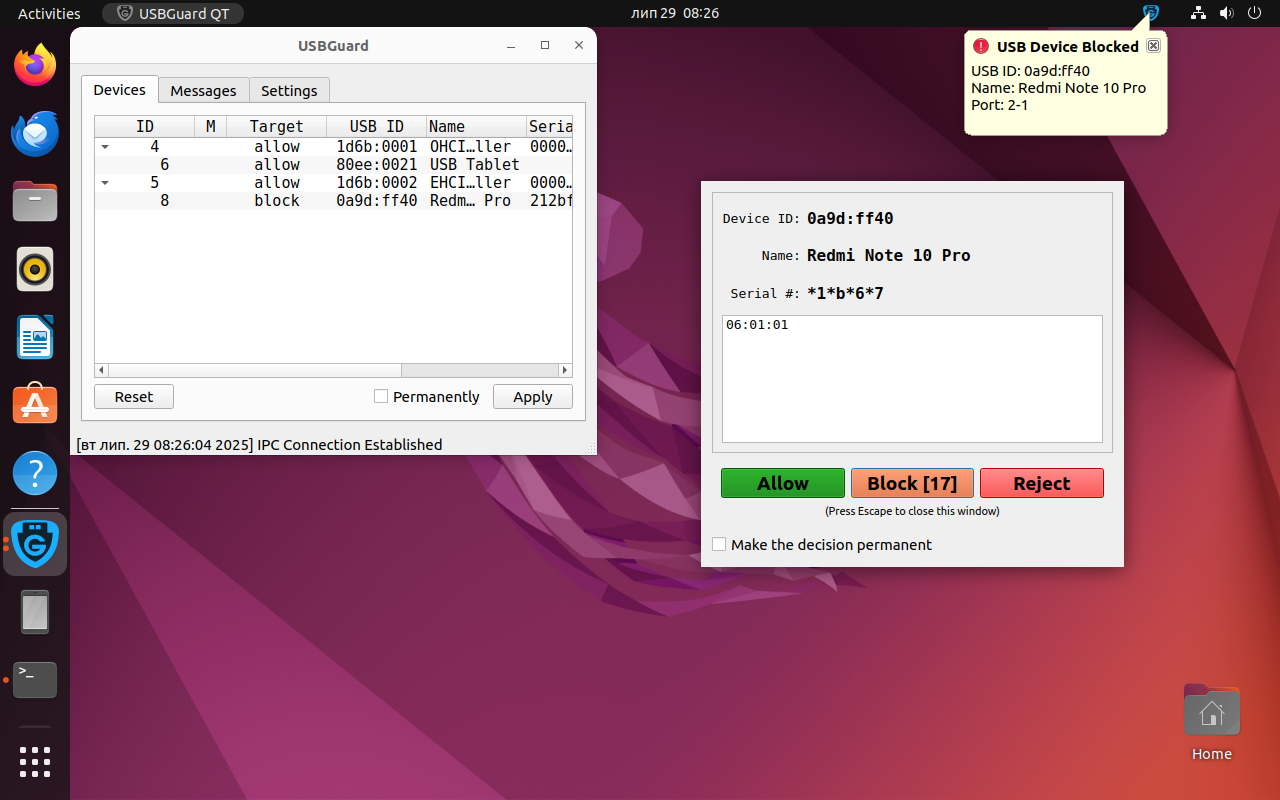Sort by the ID column header
Screen dimensions: 1280x800
point(145,126)
